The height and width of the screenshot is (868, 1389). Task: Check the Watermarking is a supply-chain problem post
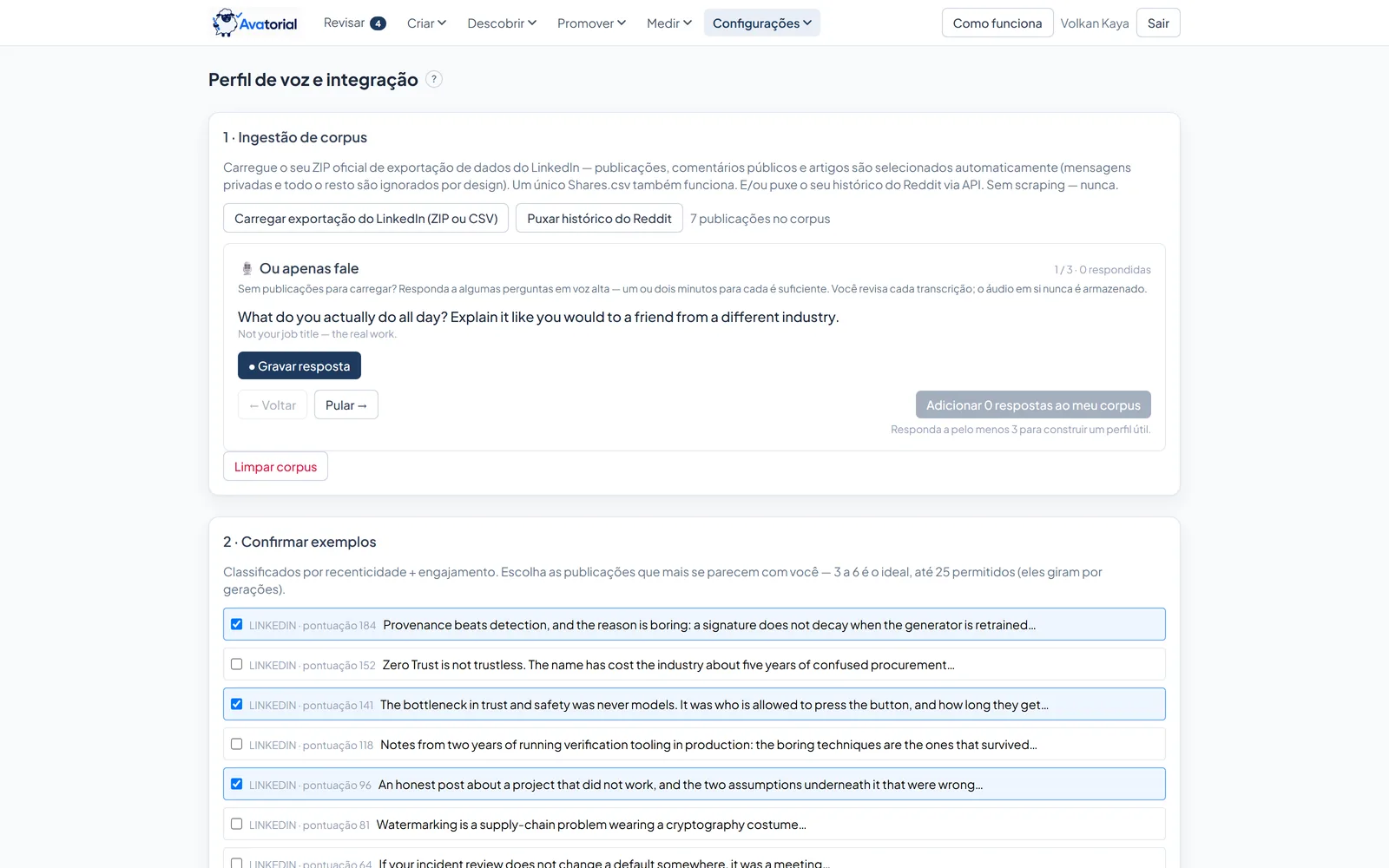(x=236, y=824)
